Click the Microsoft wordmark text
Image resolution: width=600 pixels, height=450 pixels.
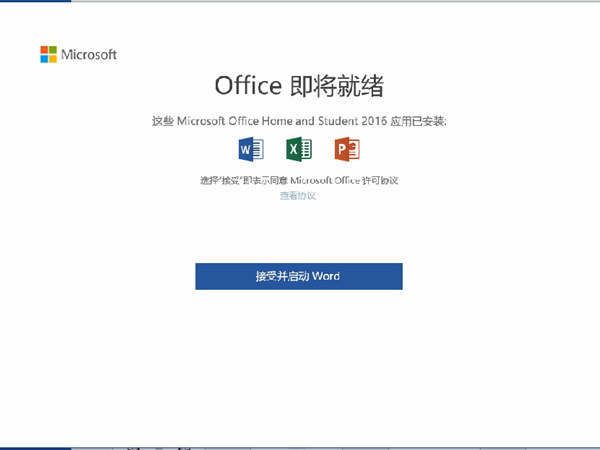tap(89, 54)
